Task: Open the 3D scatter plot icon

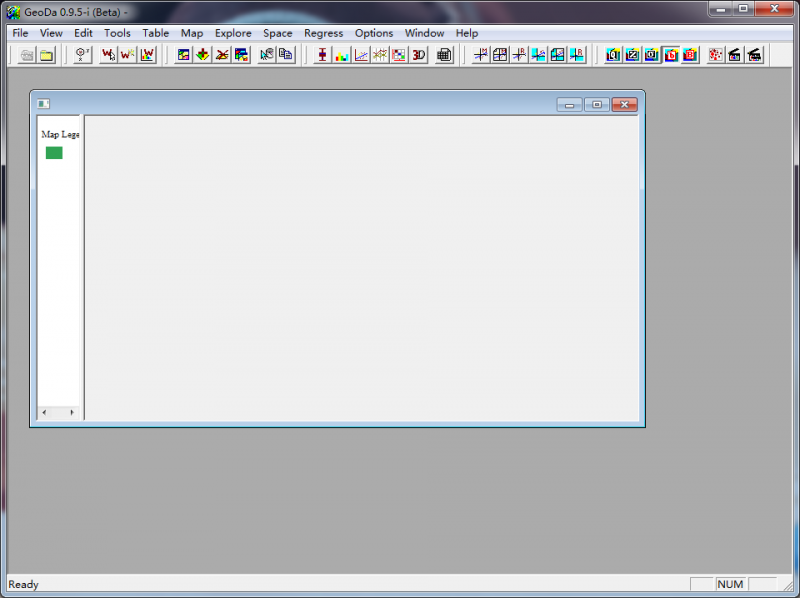Action: (418, 55)
